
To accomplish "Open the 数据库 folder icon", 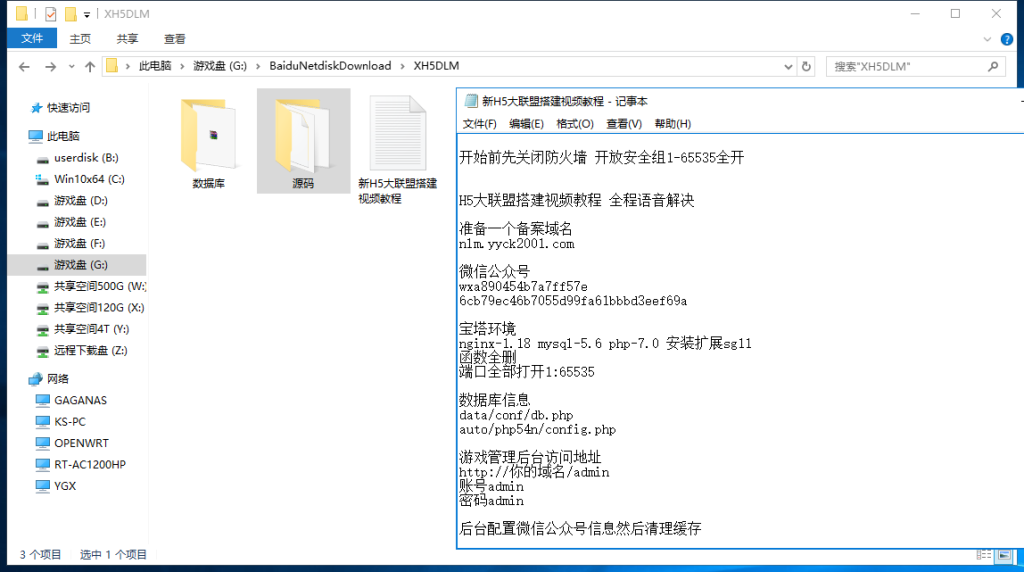I will pos(208,135).
